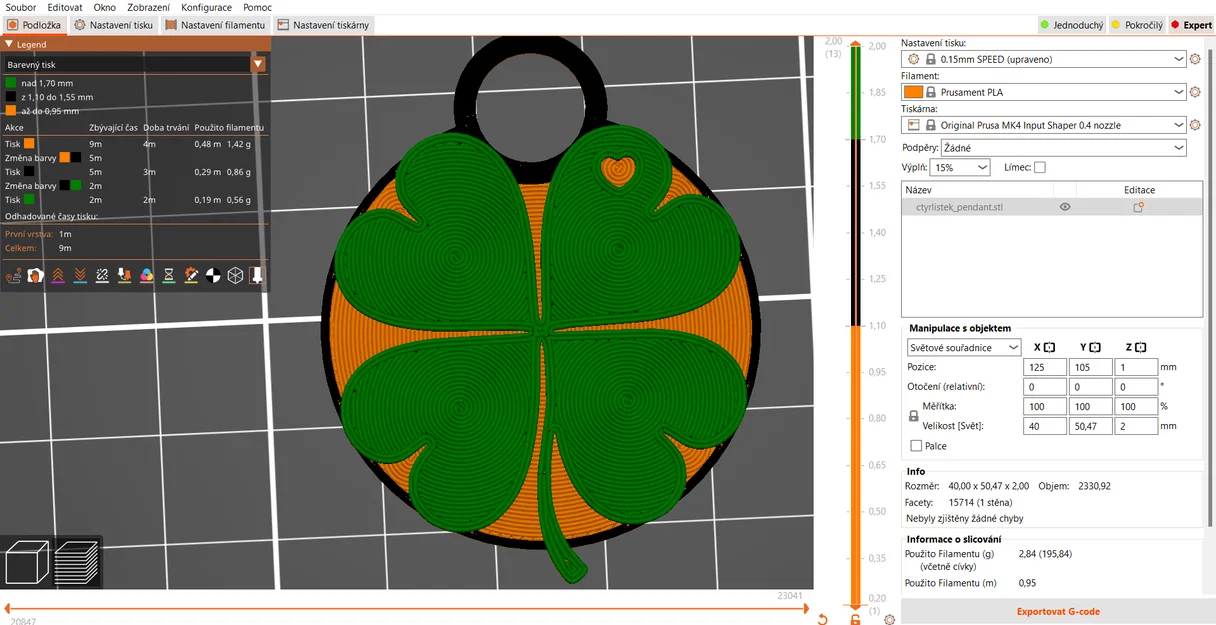Open print settings gear beside 0.15mm SPEED
The width and height of the screenshot is (1216, 625).
1195,59
